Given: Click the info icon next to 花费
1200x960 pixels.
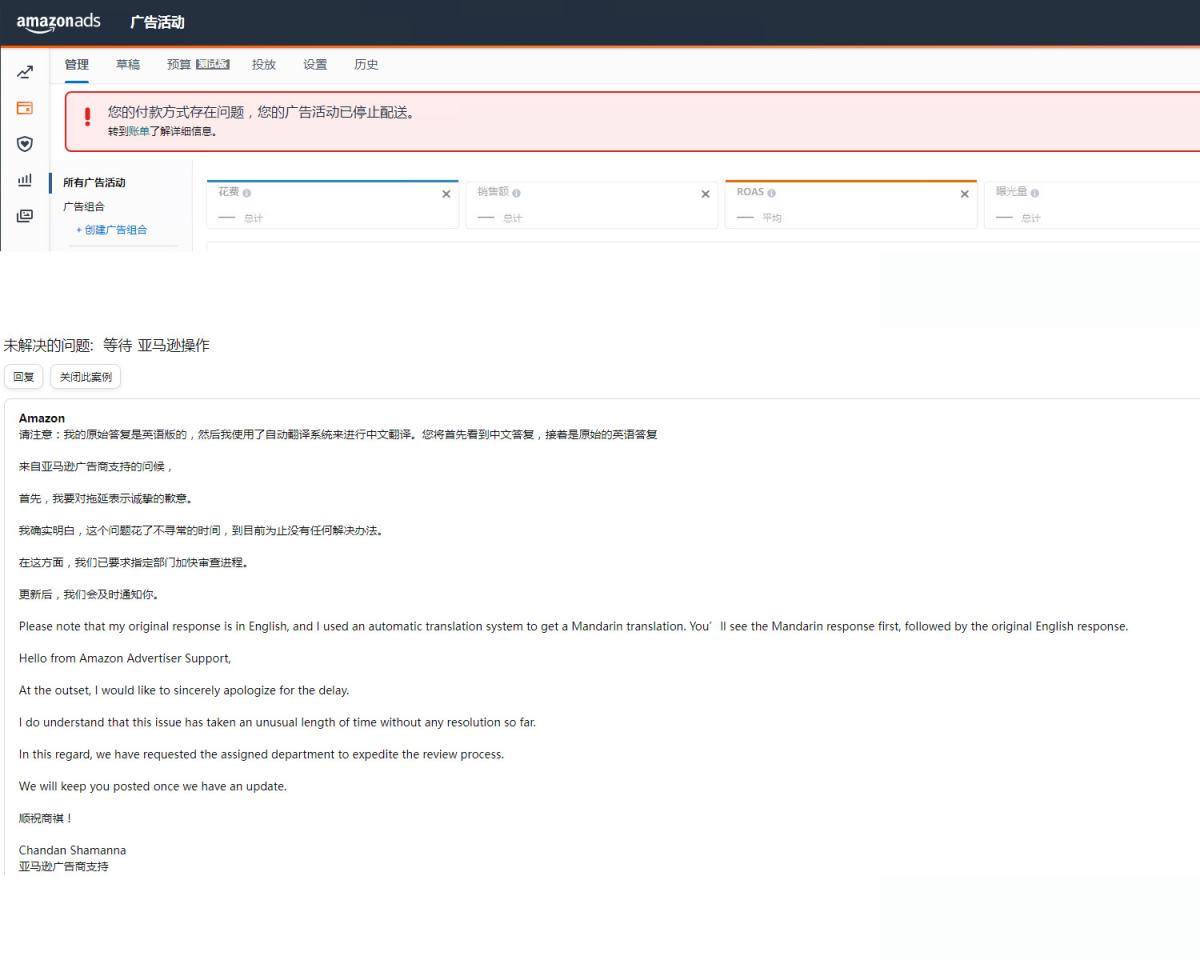Looking at the screenshot, I should 247,193.
